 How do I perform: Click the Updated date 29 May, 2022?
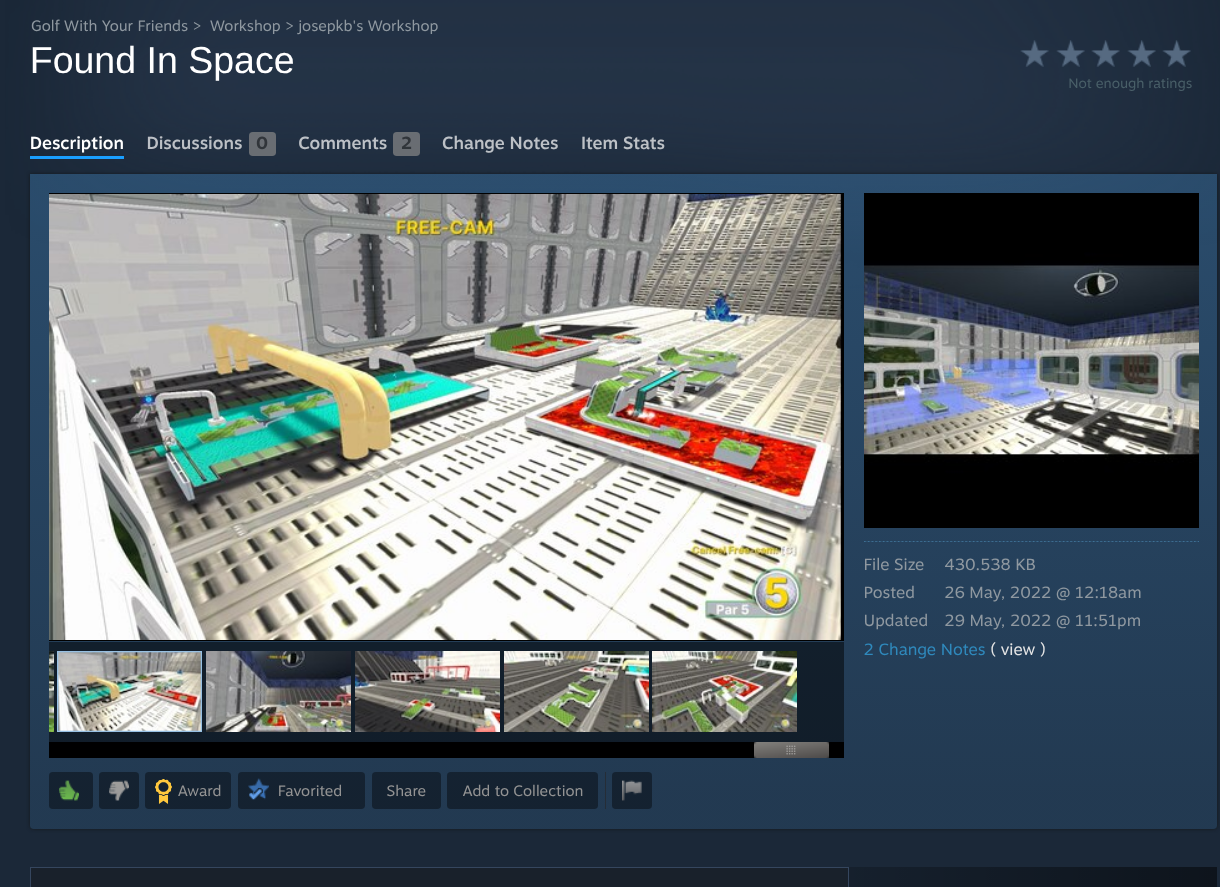pos(1042,620)
